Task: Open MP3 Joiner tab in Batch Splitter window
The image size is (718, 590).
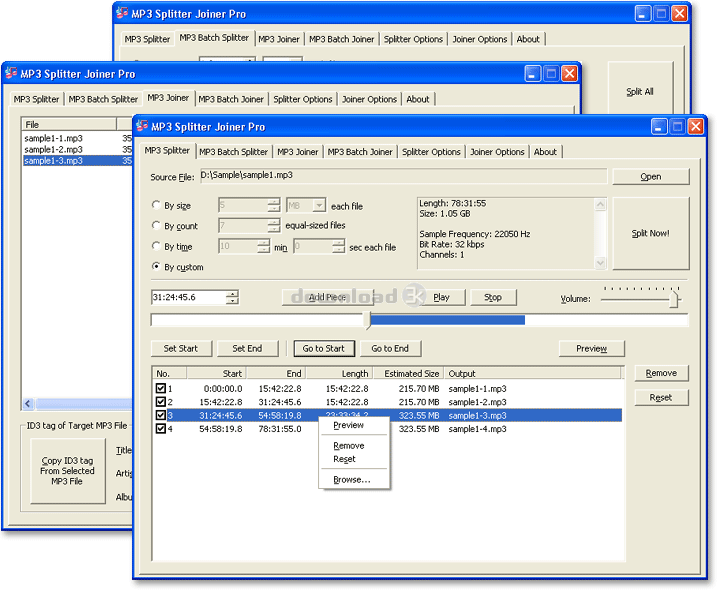Action: pyautogui.click(x=278, y=39)
